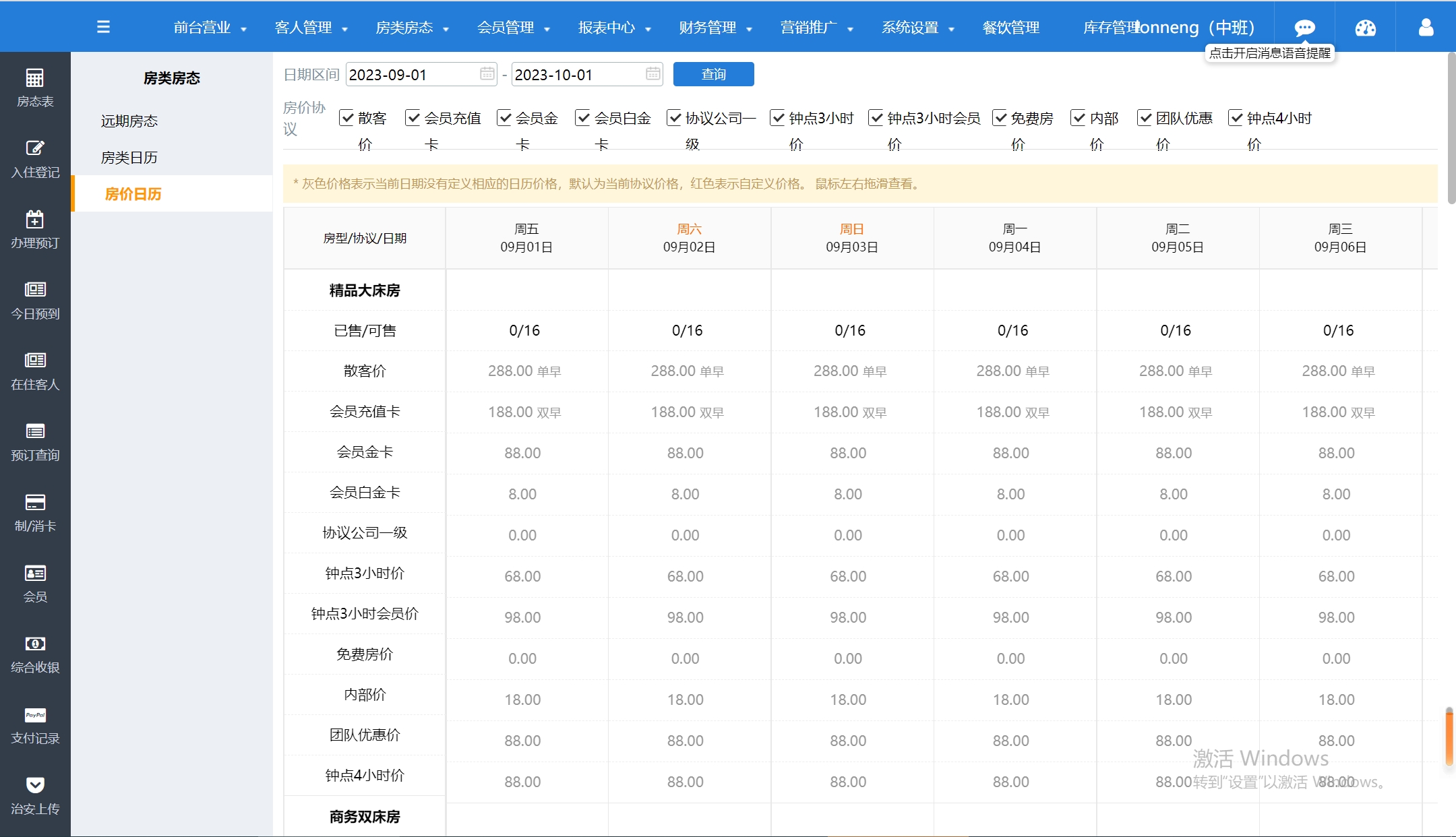Open the user profile icon
Screen dimensions: 1456x837
click(1426, 27)
